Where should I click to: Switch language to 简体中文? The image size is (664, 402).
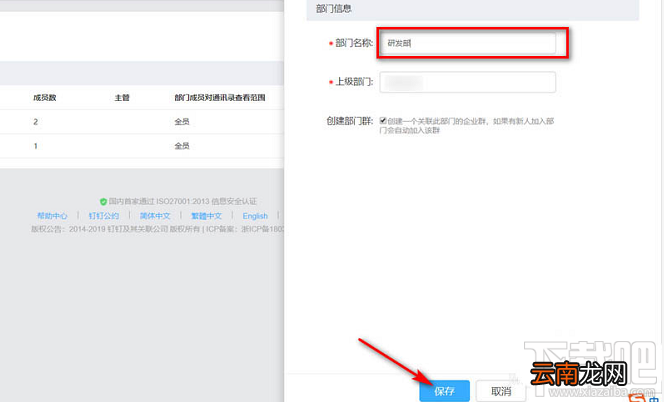(155, 216)
